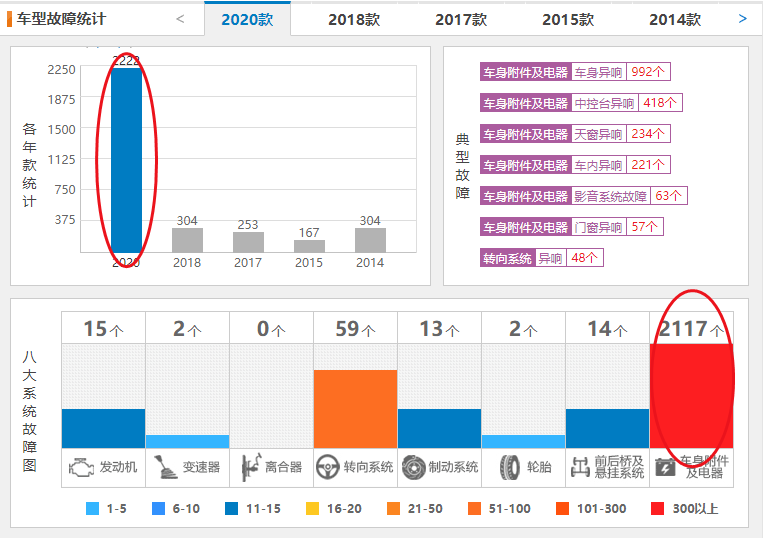Click the brake disc (制动系统) icon
The height and width of the screenshot is (538, 763).
pyautogui.click(x=412, y=466)
